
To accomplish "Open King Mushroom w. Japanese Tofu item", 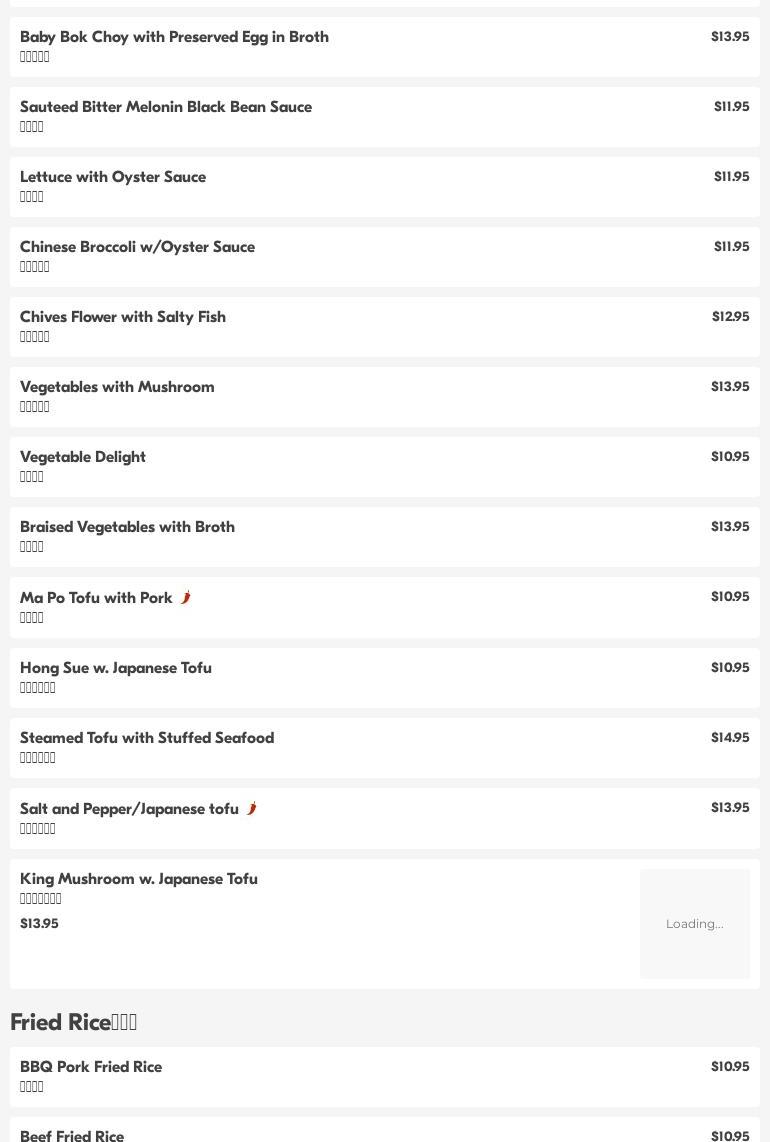I will (139, 879).
